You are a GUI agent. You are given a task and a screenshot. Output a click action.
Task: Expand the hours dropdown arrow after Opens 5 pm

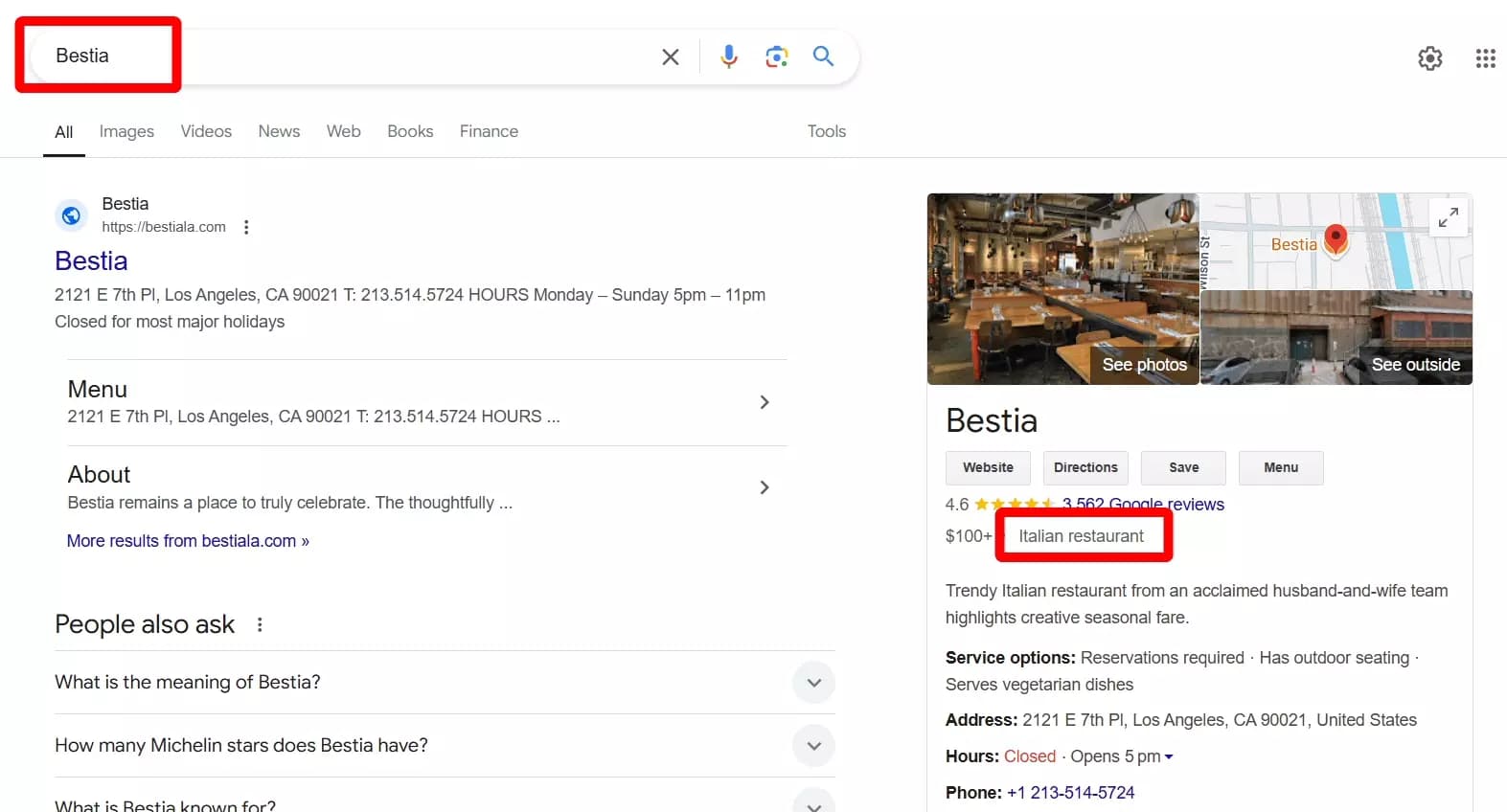pyautogui.click(x=1169, y=756)
